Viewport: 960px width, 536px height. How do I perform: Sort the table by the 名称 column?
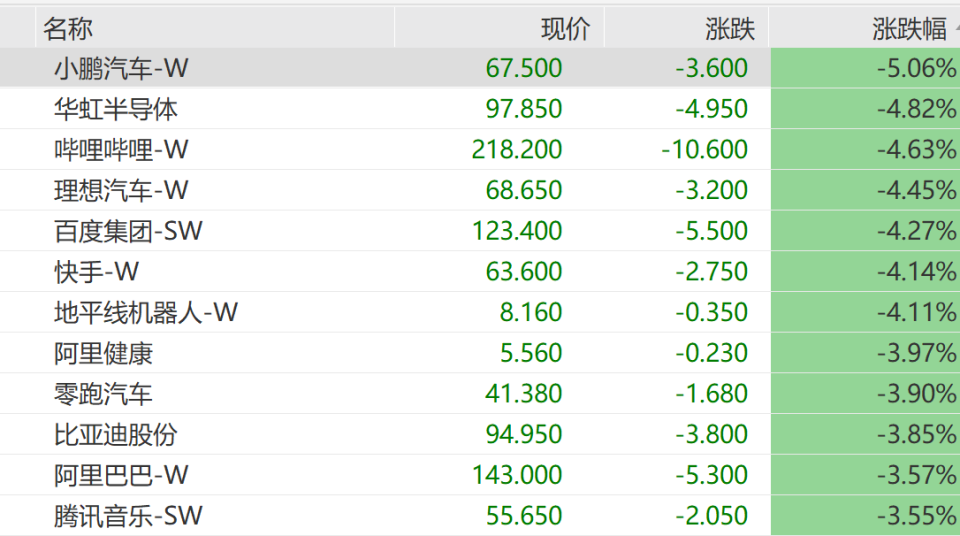click(68, 29)
